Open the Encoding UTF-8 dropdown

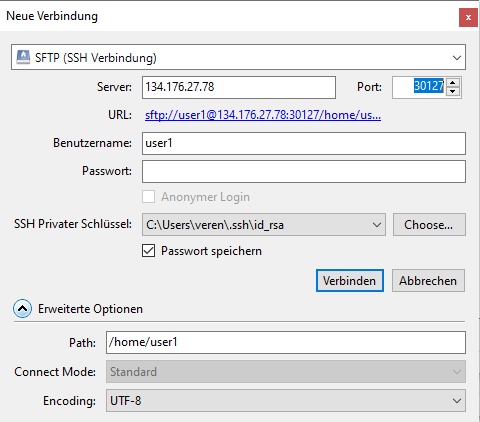pyautogui.click(x=286, y=400)
